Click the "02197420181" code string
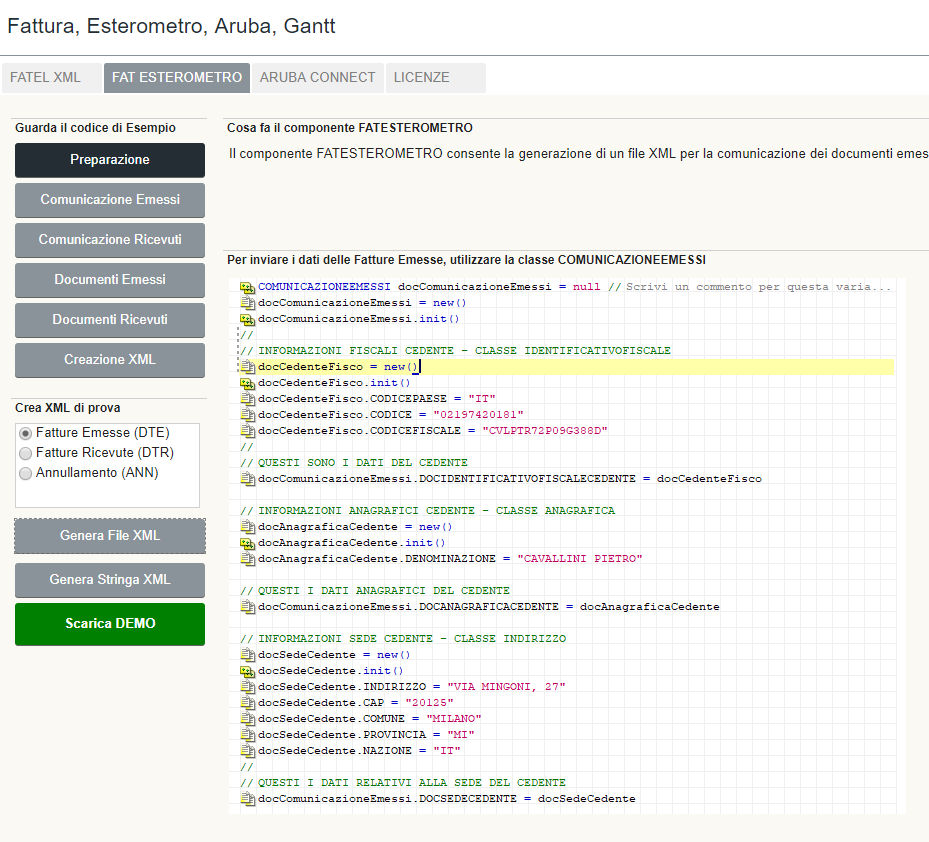The width and height of the screenshot is (929, 842). coord(479,415)
